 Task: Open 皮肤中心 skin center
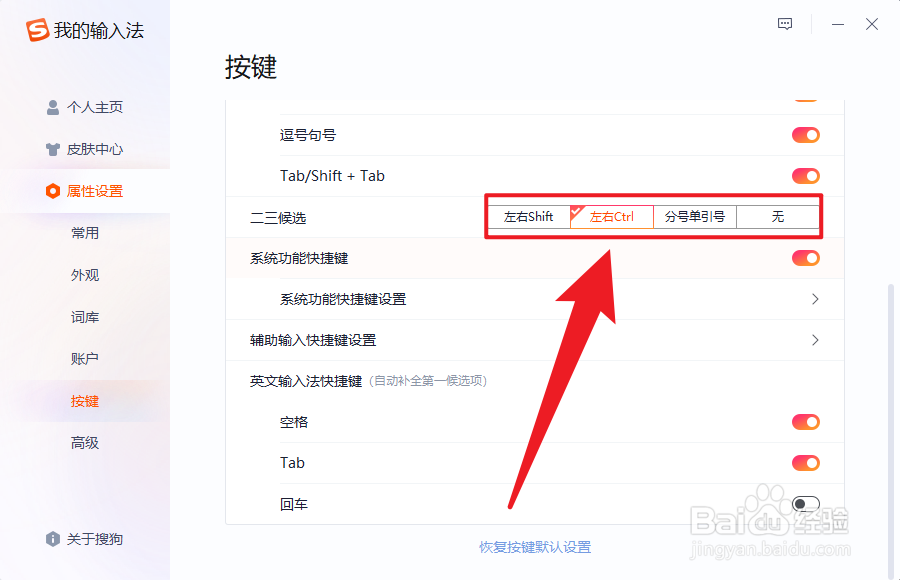[x=95, y=149]
